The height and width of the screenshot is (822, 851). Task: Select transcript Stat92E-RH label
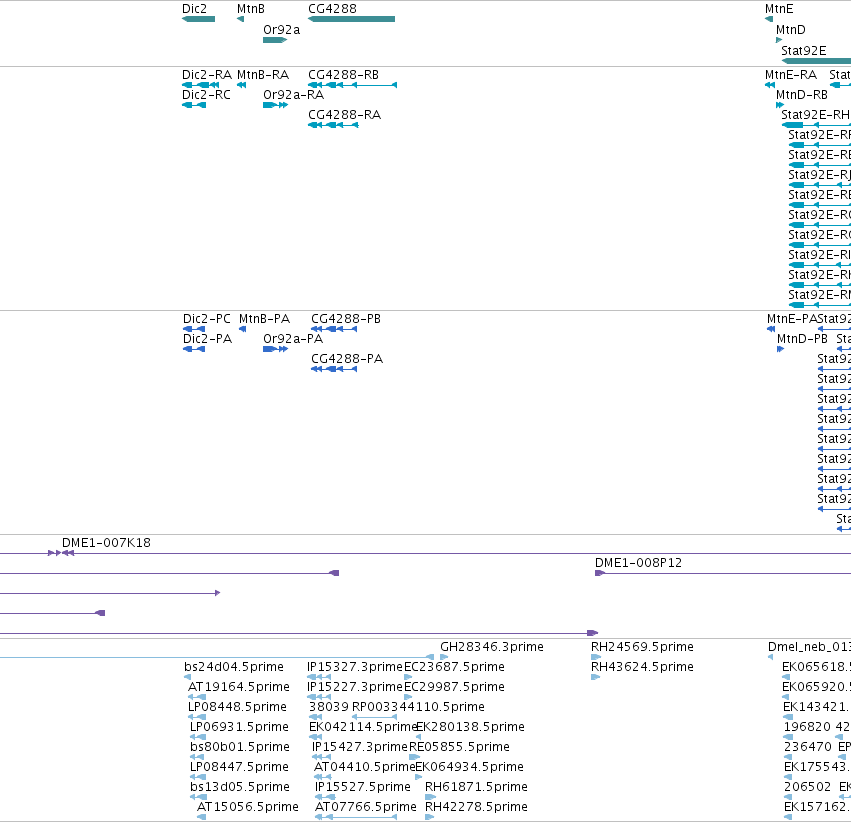(815, 115)
